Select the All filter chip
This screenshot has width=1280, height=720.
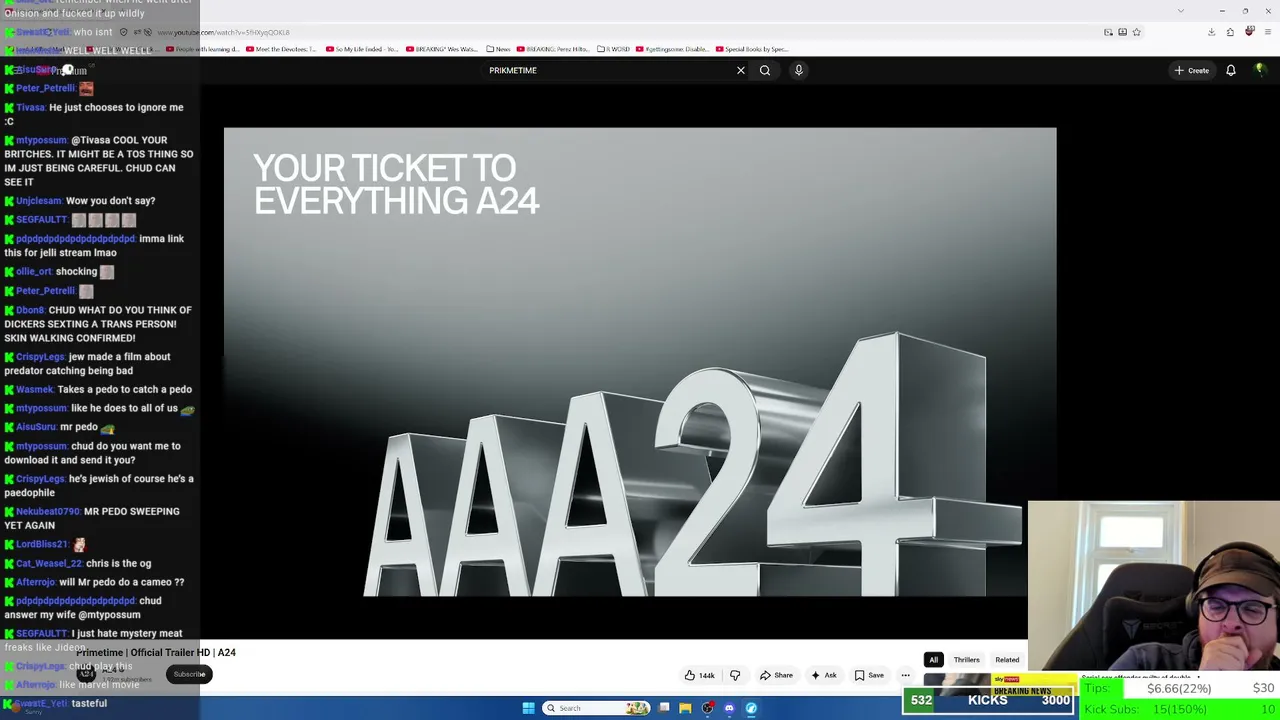coord(933,660)
